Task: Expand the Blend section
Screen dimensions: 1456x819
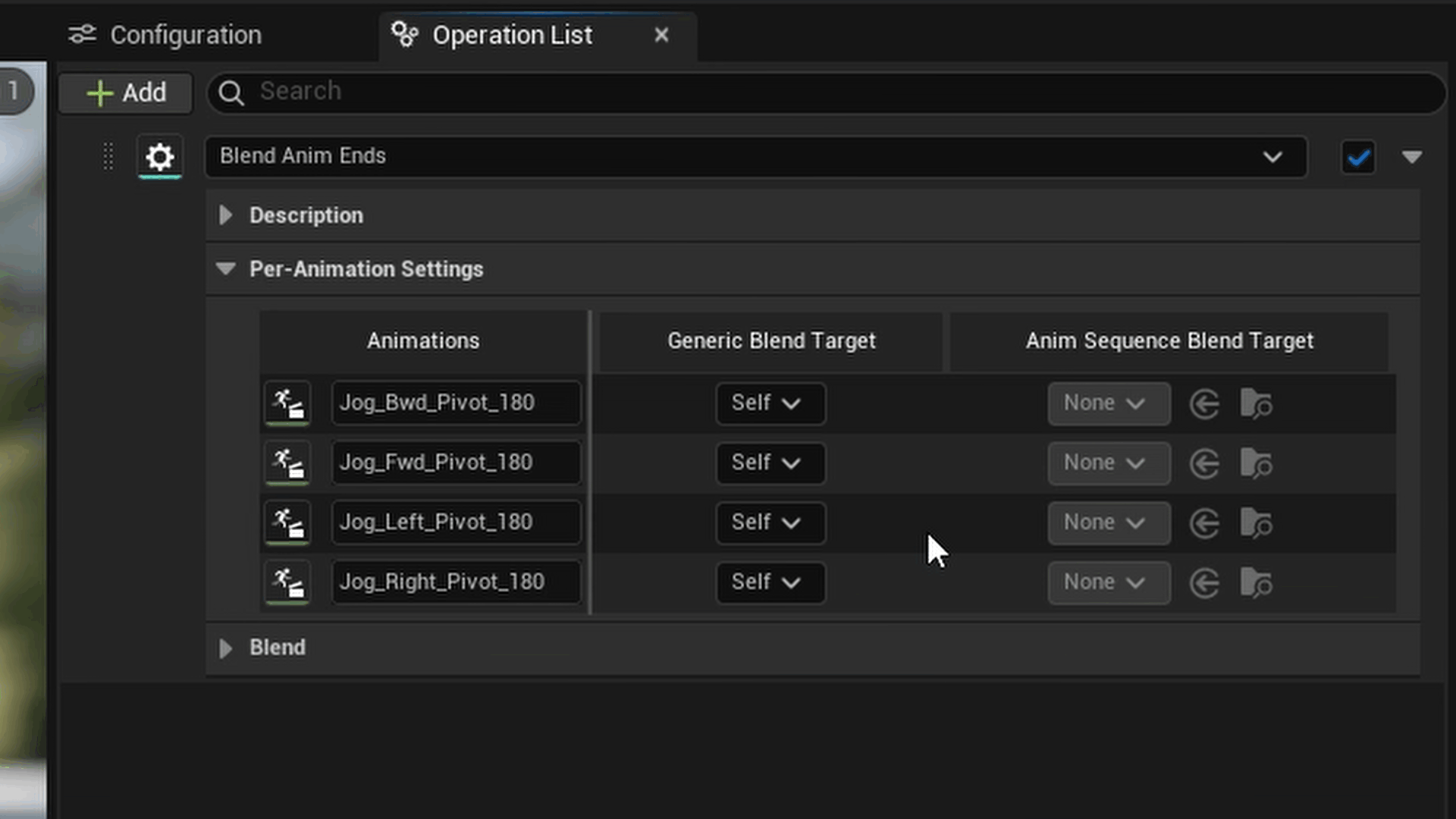Action: (225, 648)
